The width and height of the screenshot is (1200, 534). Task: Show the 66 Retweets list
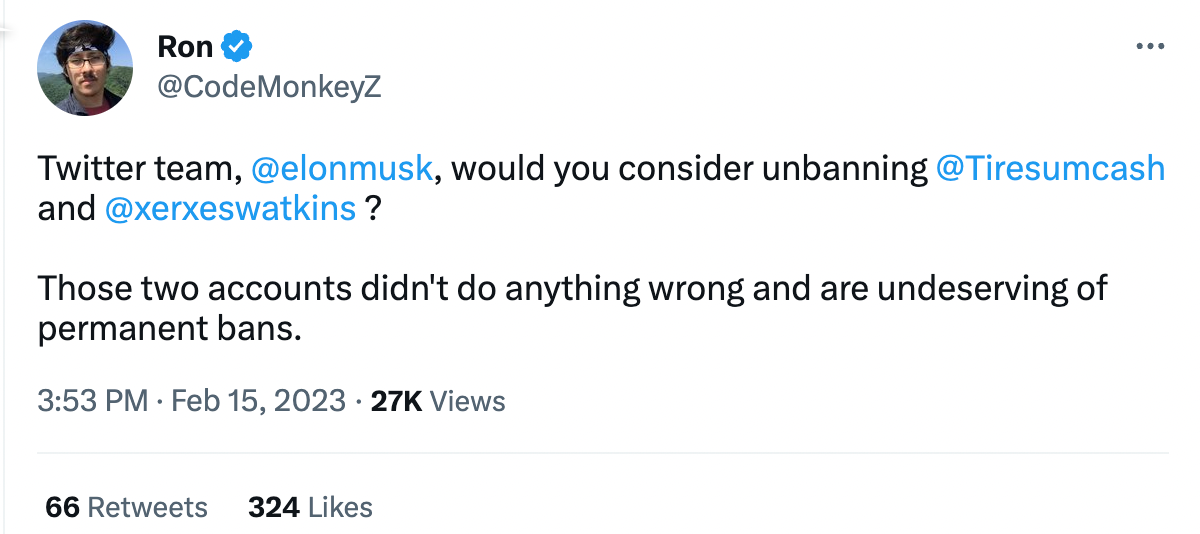(127, 507)
